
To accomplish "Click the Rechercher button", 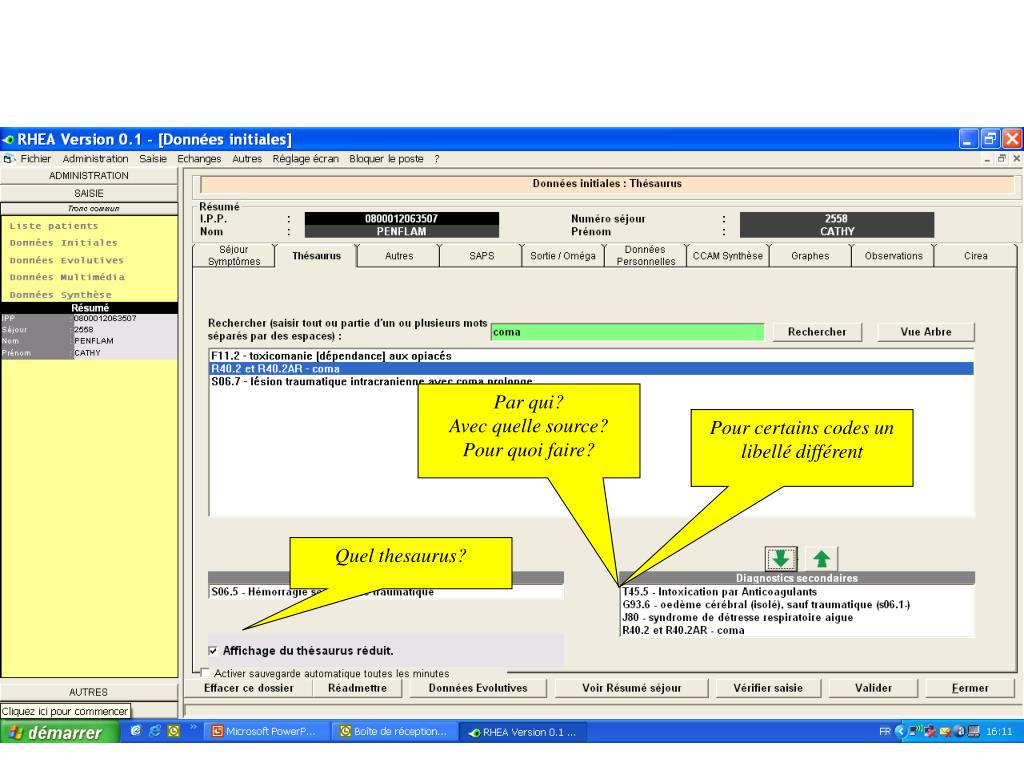I will 817,332.
